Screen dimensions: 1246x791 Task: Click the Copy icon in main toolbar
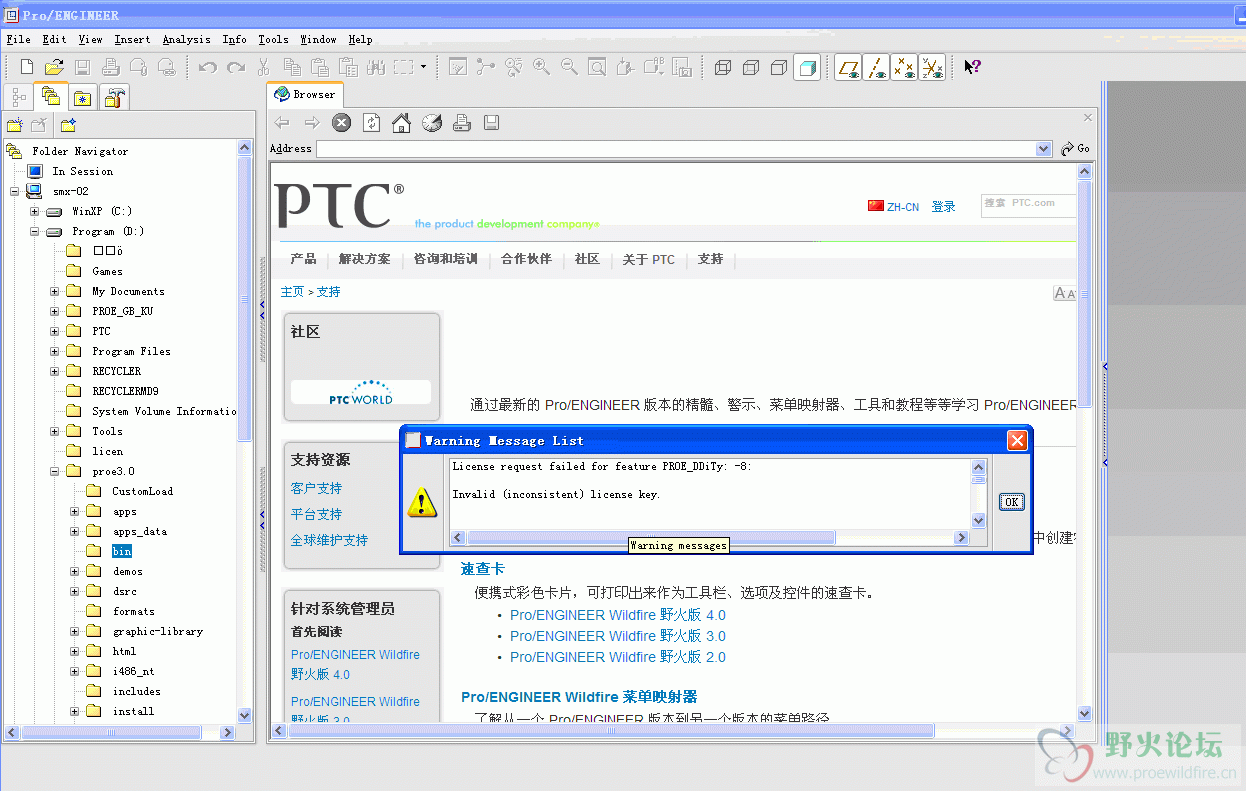pos(292,67)
